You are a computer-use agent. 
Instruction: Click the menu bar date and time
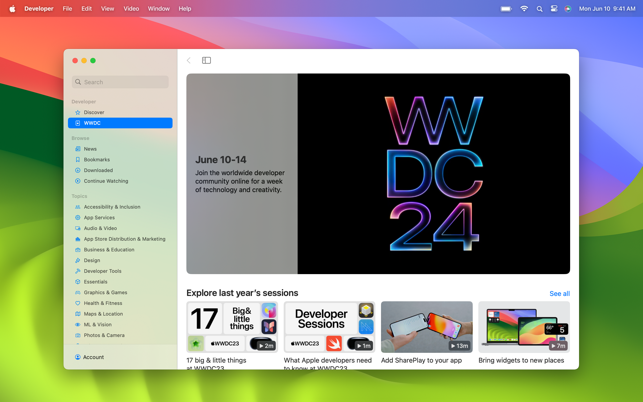pyautogui.click(x=607, y=9)
